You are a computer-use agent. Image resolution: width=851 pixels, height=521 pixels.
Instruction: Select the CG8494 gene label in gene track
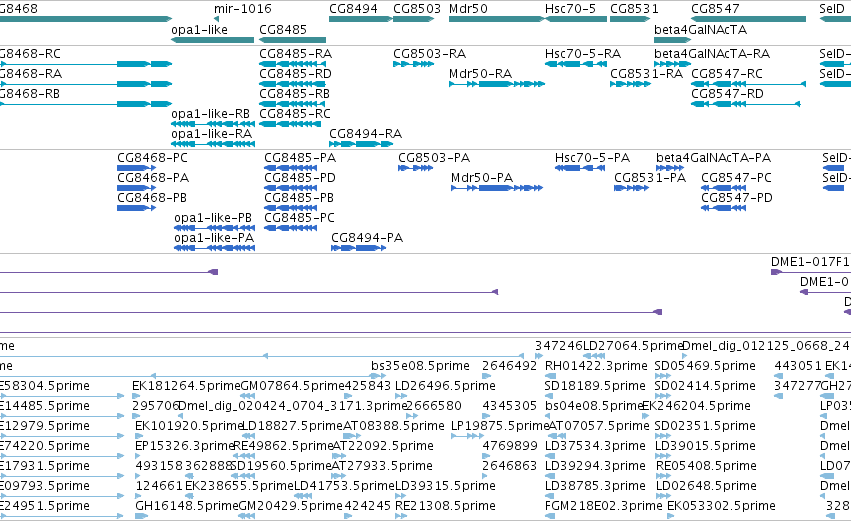pos(353,9)
